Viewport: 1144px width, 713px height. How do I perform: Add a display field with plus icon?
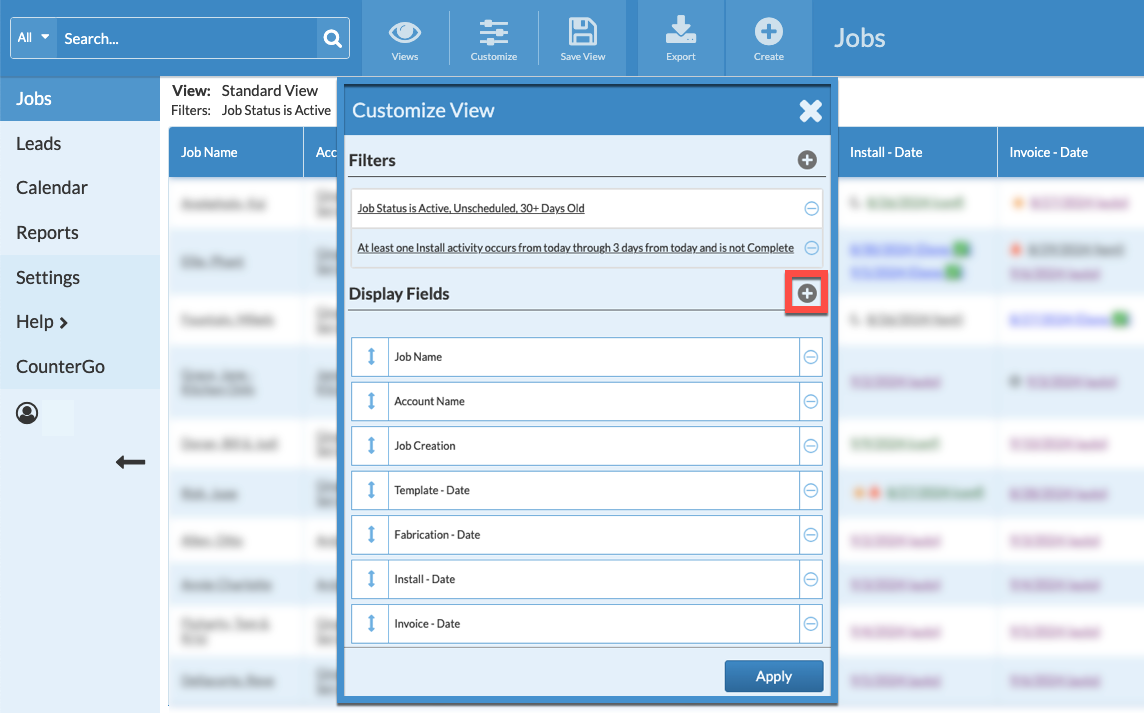pyautogui.click(x=807, y=294)
